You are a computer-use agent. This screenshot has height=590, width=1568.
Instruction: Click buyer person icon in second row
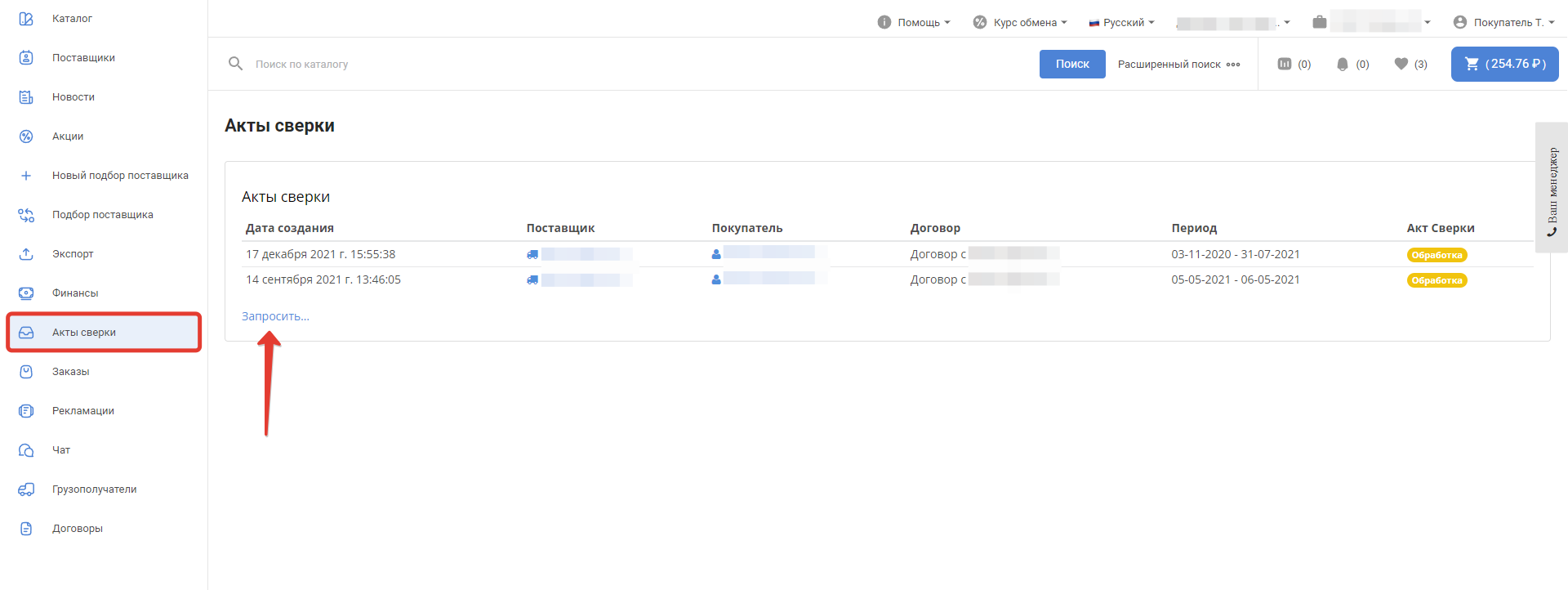click(x=716, y=279)
